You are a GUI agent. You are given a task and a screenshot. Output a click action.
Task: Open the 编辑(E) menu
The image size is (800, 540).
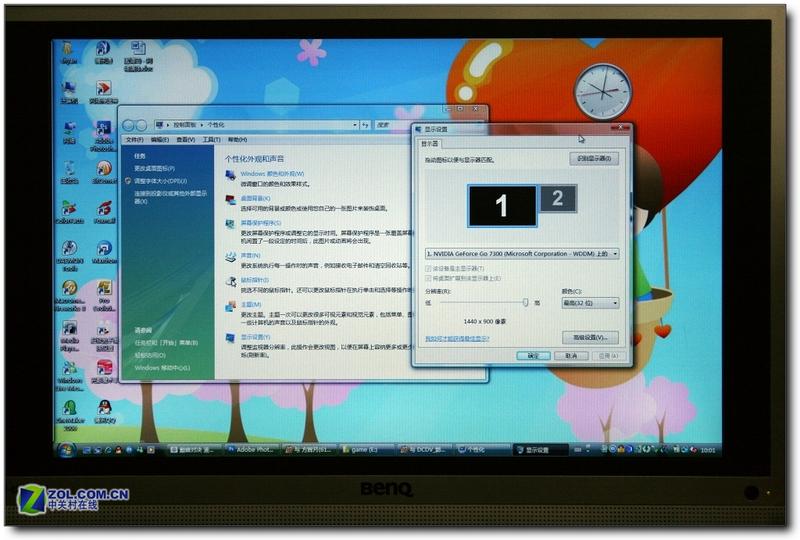(160, 140)
